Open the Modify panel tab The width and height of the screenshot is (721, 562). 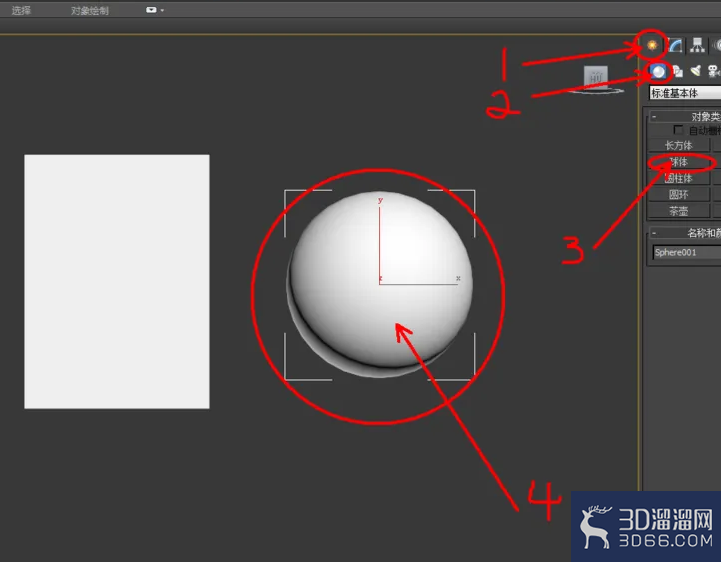click(675, 46)
